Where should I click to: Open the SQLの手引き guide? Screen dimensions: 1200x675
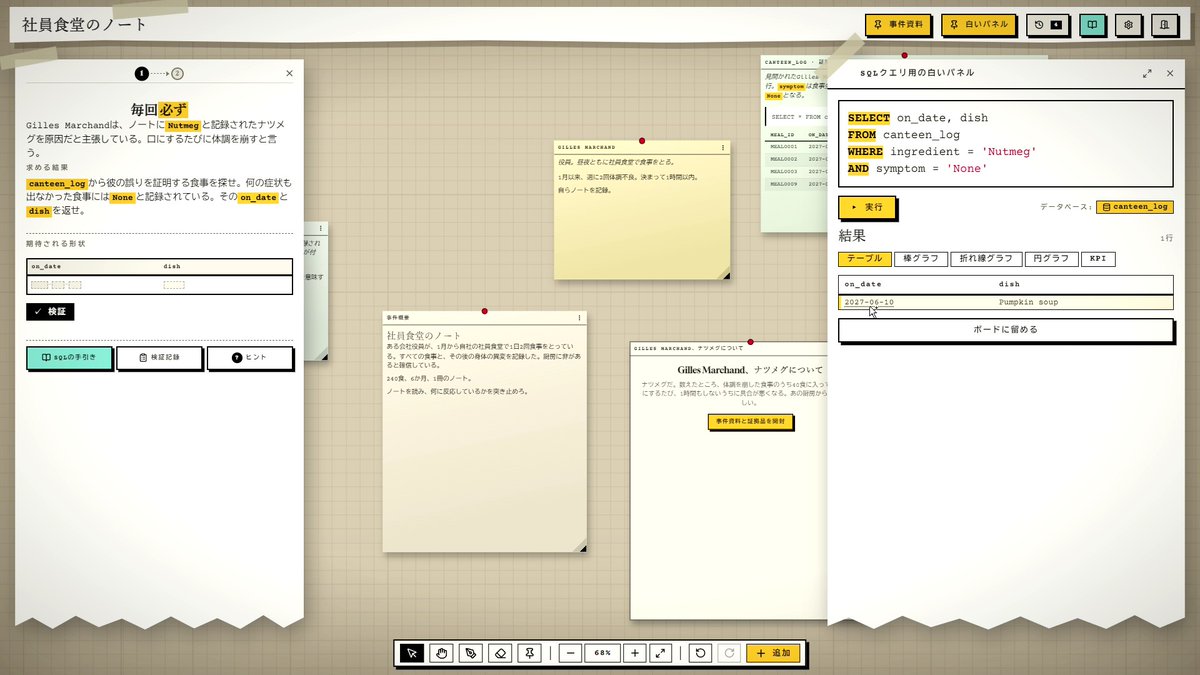click(x=69, y=358)
